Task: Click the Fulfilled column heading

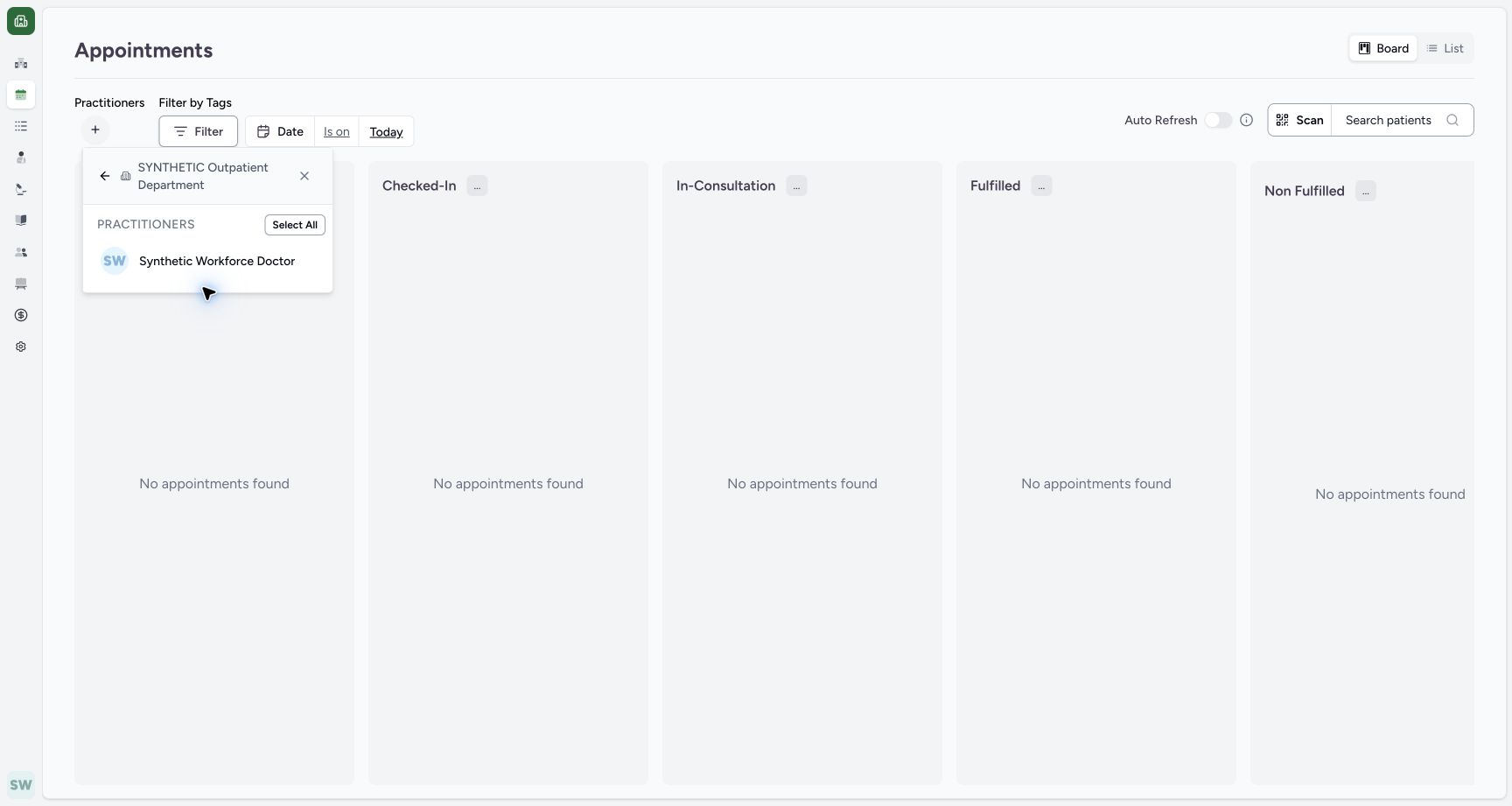Action: pyautogui.click(x=995, y=186)
